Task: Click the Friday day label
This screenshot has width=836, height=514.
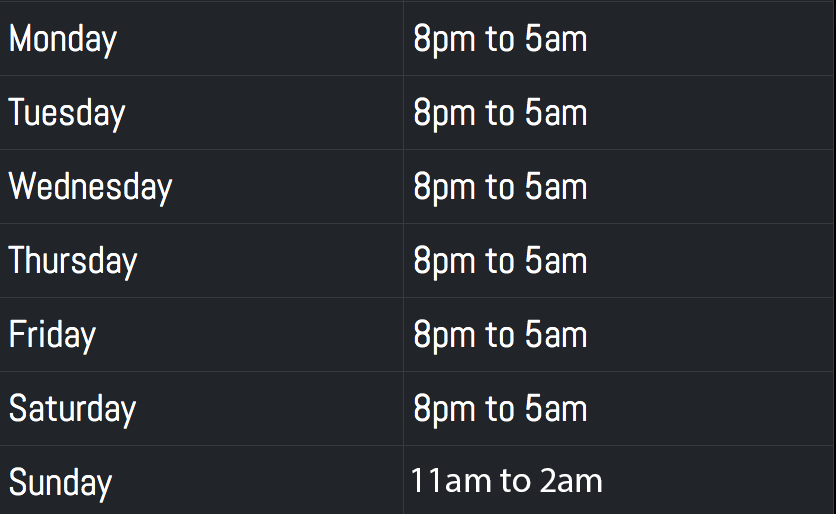Action: tap(52, 335)
